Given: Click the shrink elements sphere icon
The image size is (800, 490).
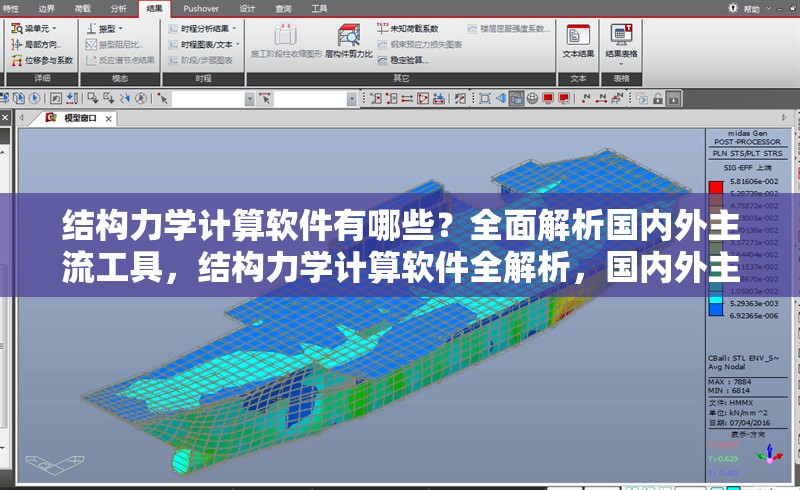Looking at the screenshot, I should tap(532, 98).
